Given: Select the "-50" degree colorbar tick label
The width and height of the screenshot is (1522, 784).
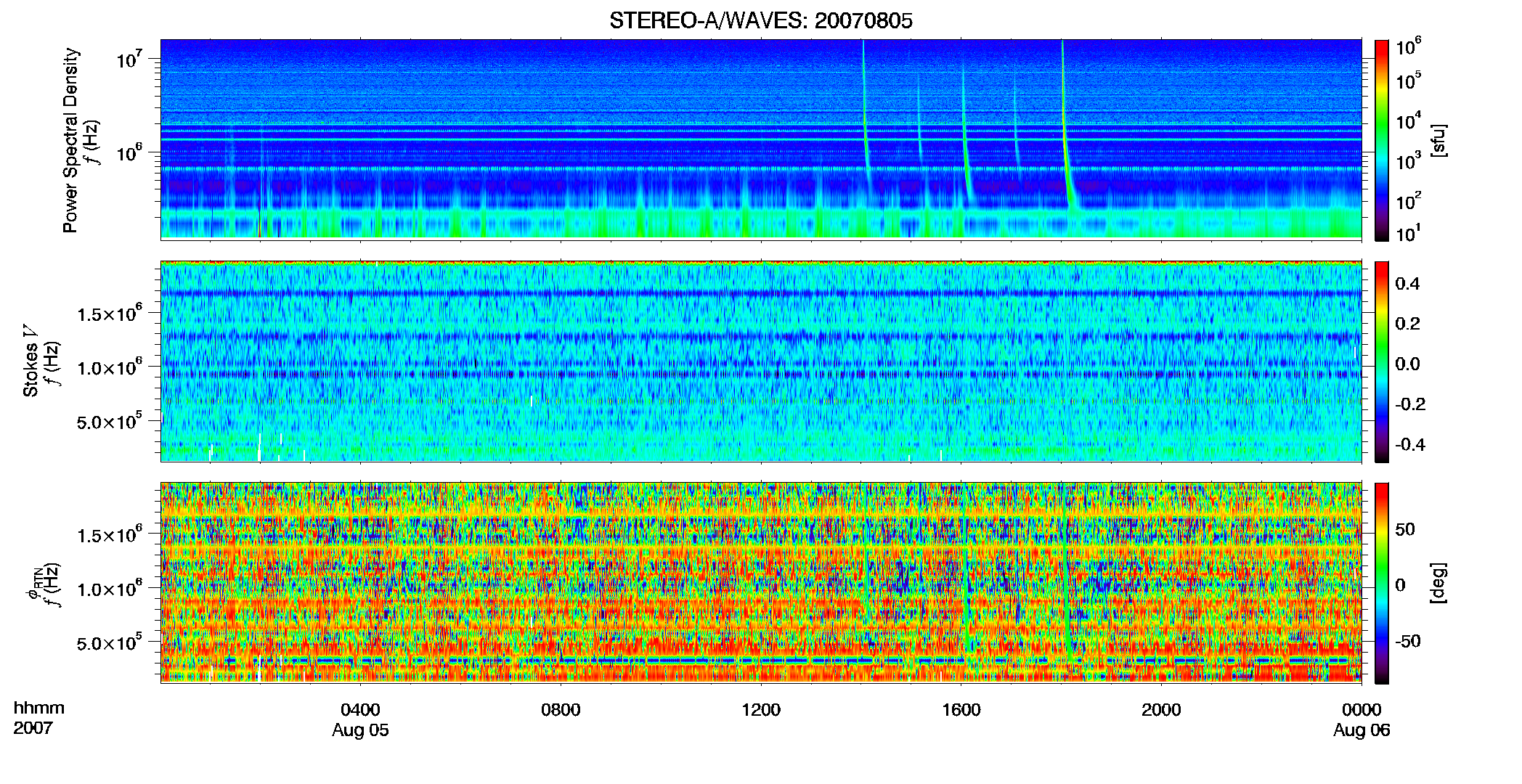Looking at the screenshot, I should (1407, 642).
